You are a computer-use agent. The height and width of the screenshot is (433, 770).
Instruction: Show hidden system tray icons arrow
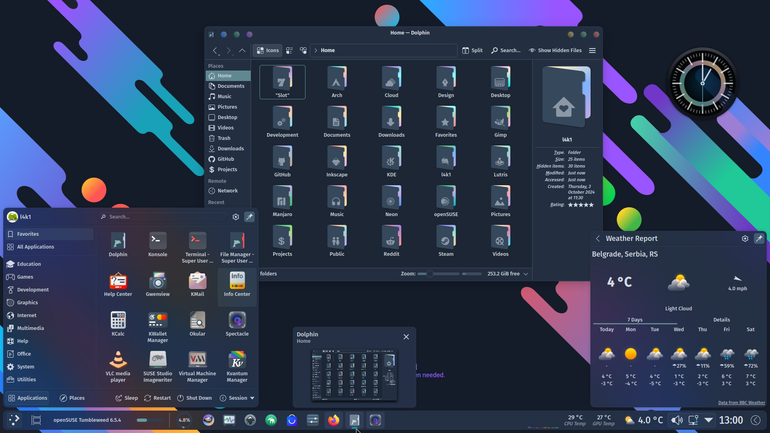708,420
